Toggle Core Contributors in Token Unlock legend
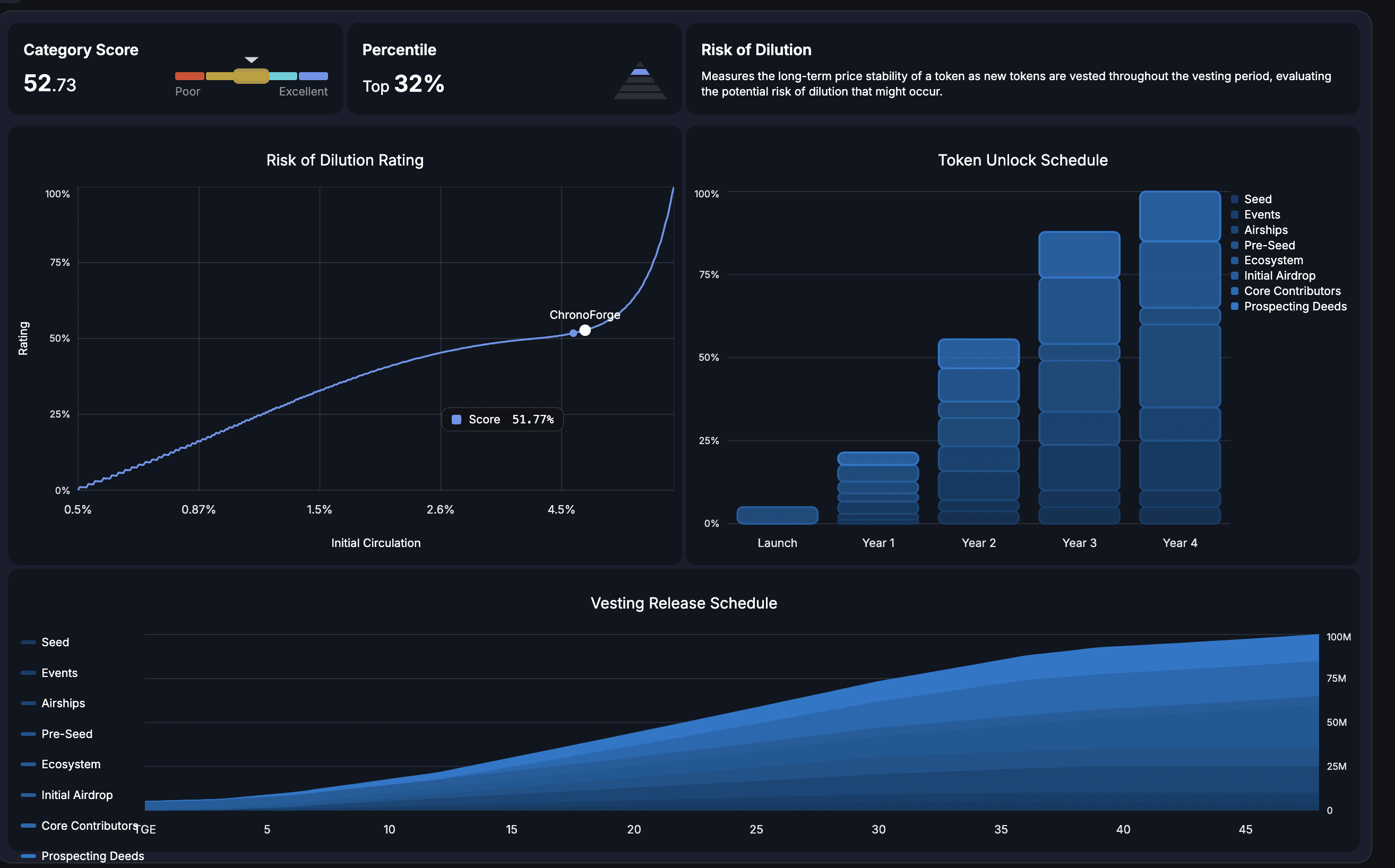This screenshot has width=1395, height=868. click(x=1286, y=291)
